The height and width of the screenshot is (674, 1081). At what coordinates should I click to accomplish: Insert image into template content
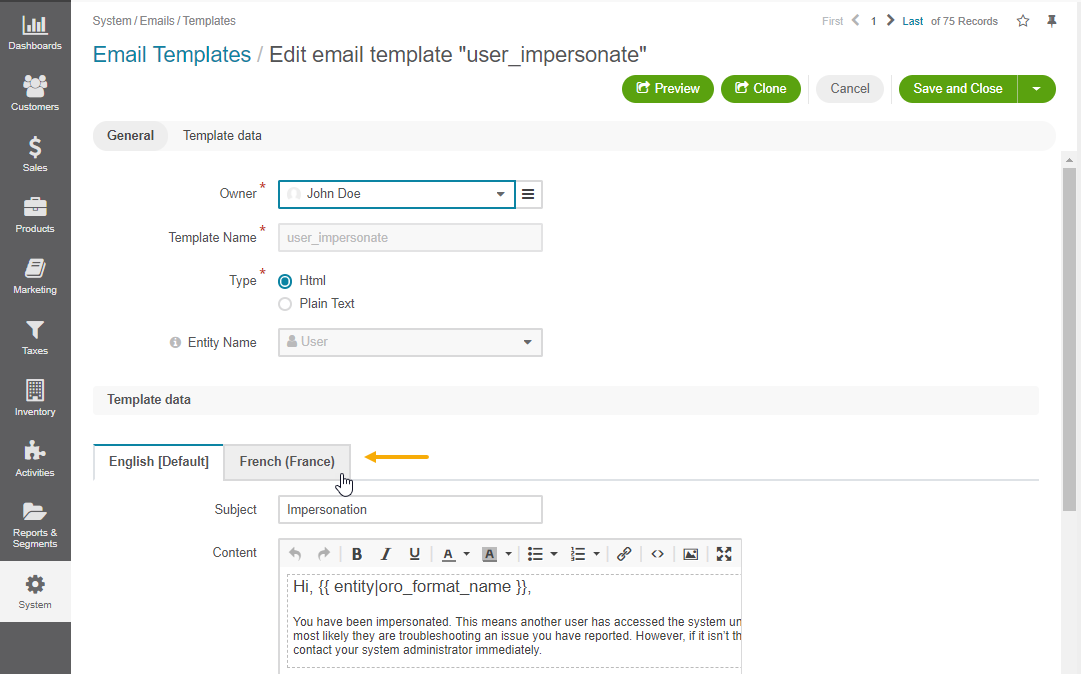(690, 554)
